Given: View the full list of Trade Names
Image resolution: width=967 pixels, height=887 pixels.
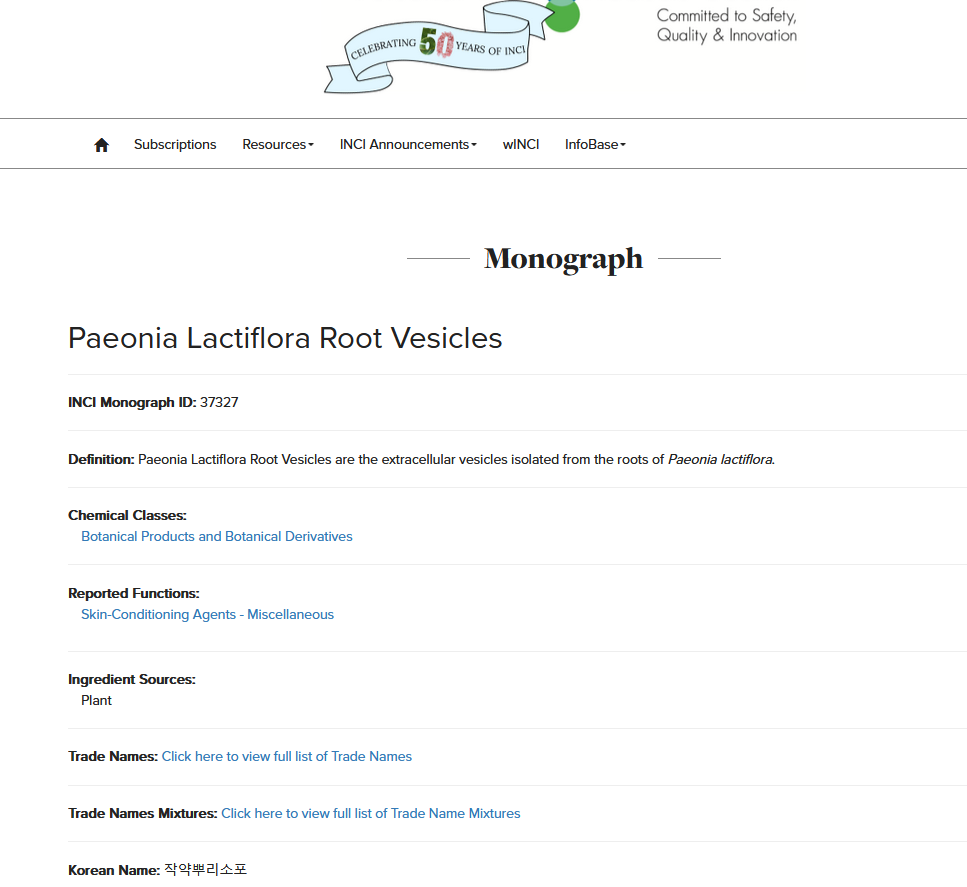Looking at the screenshot, I should 287,757.
